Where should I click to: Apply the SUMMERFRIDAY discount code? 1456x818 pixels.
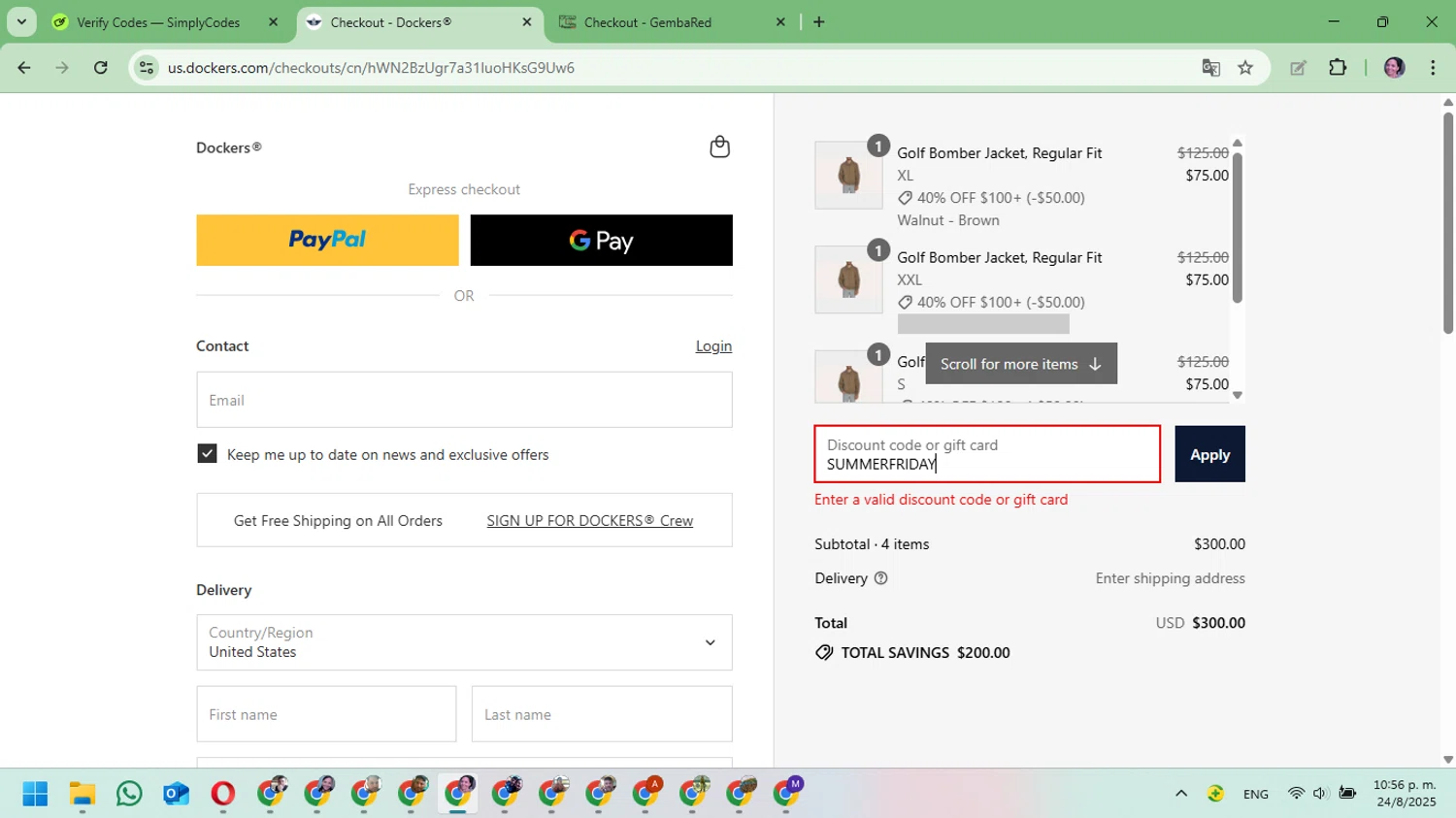click(1209, 454)
